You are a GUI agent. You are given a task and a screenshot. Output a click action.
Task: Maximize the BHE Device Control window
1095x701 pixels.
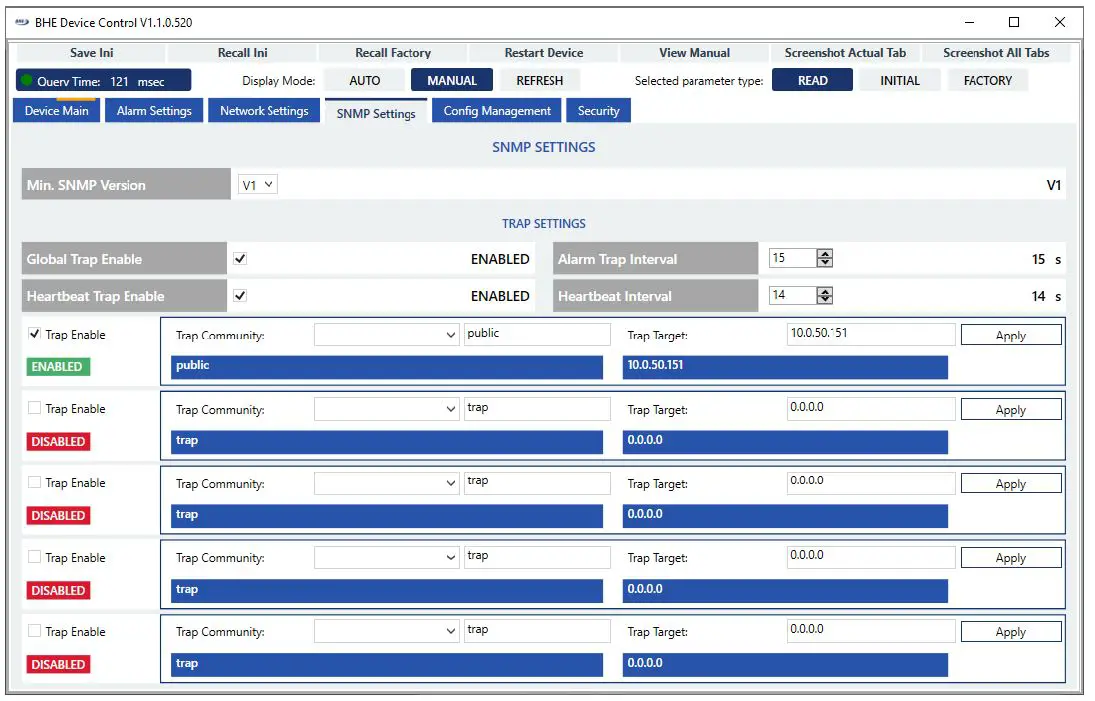pyautogui.click(x=1014, y=22)
